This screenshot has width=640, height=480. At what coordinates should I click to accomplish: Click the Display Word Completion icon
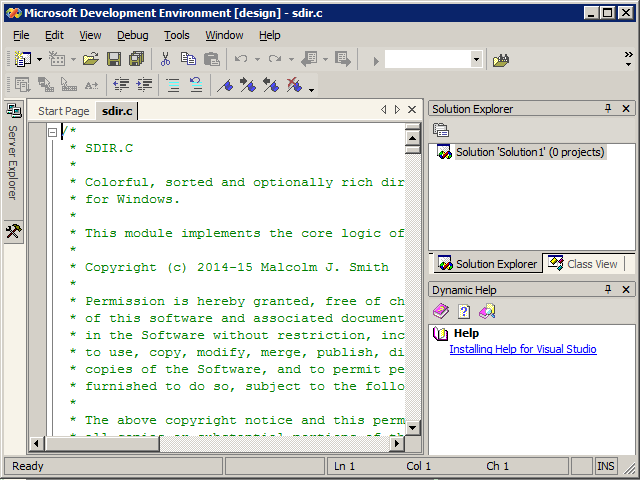pos(91,85)
